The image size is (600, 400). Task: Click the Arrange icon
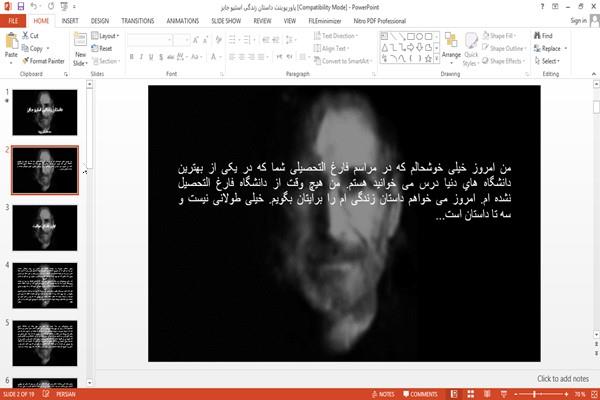pyautogui.click(x=451, y=41)
